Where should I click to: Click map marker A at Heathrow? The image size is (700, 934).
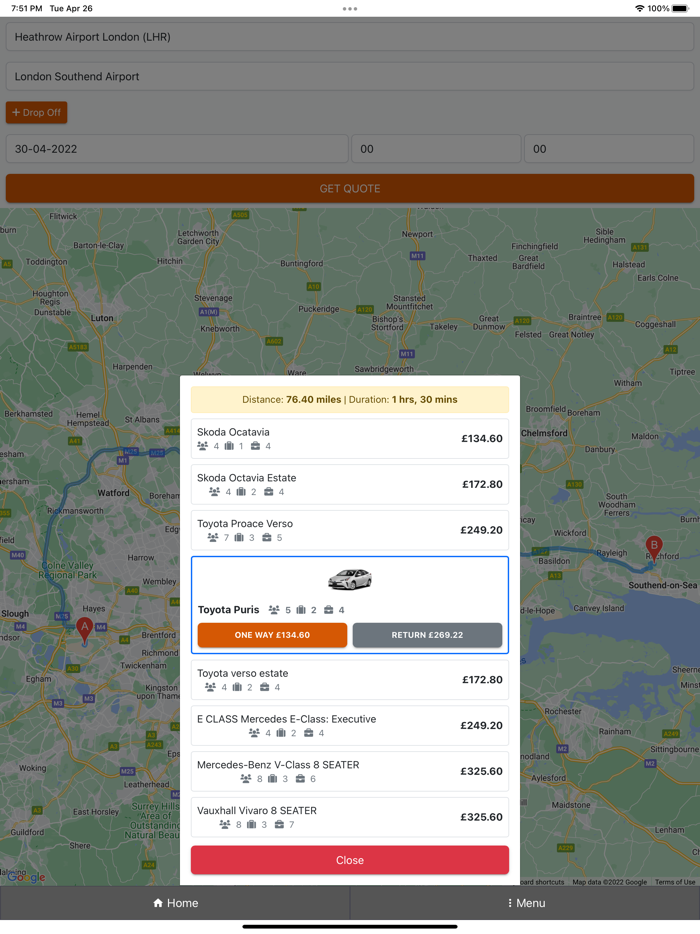click(x=85, y=630)
